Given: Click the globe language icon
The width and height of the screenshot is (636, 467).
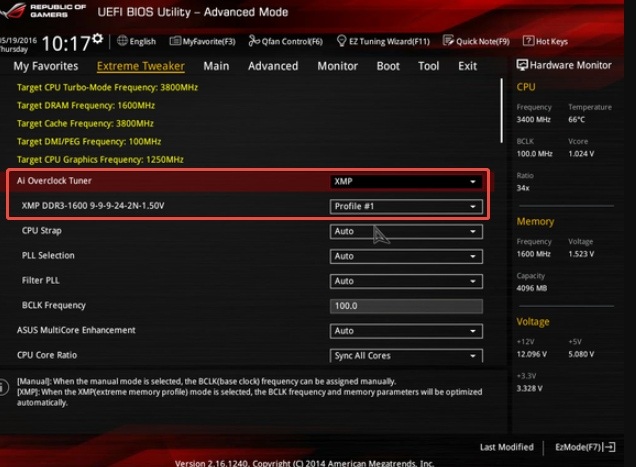Looking at the screenshot, I should point(122,41).
